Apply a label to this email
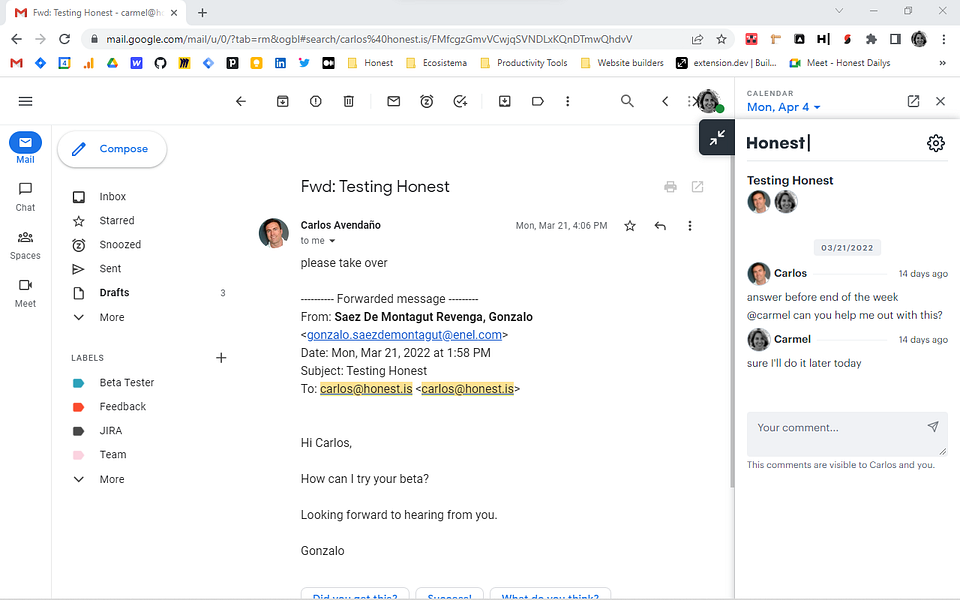 [x=538, y=102]
